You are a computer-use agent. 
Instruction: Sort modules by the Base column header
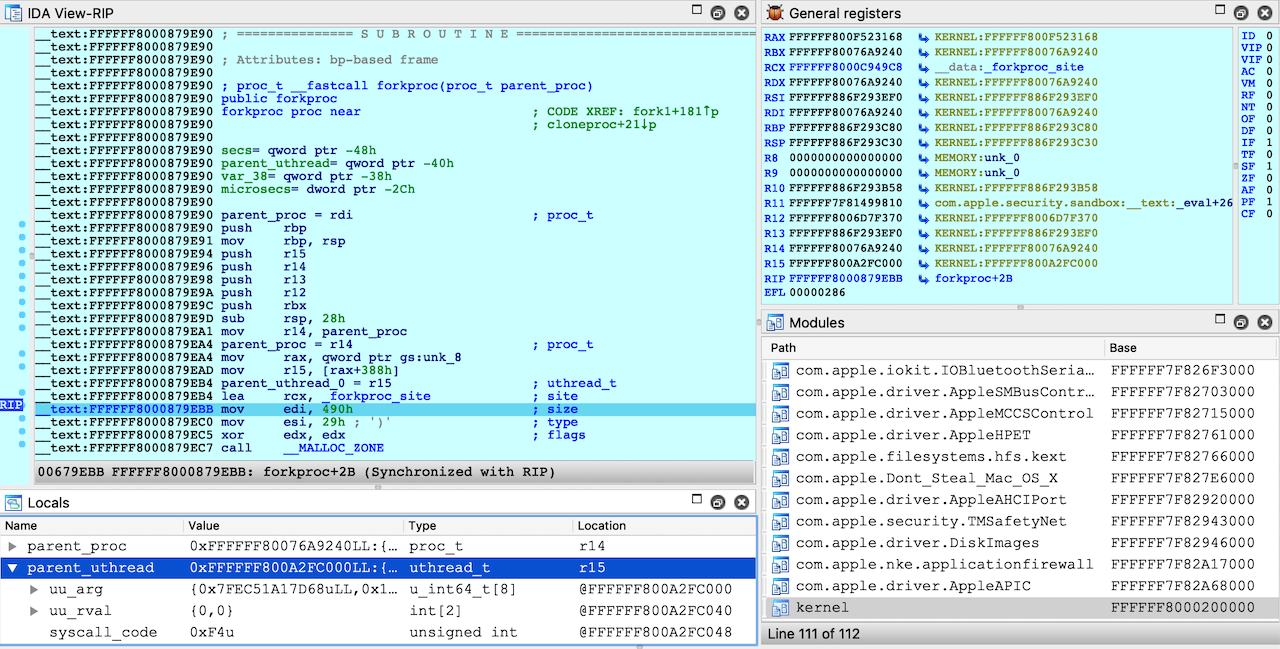(1123, 348)
